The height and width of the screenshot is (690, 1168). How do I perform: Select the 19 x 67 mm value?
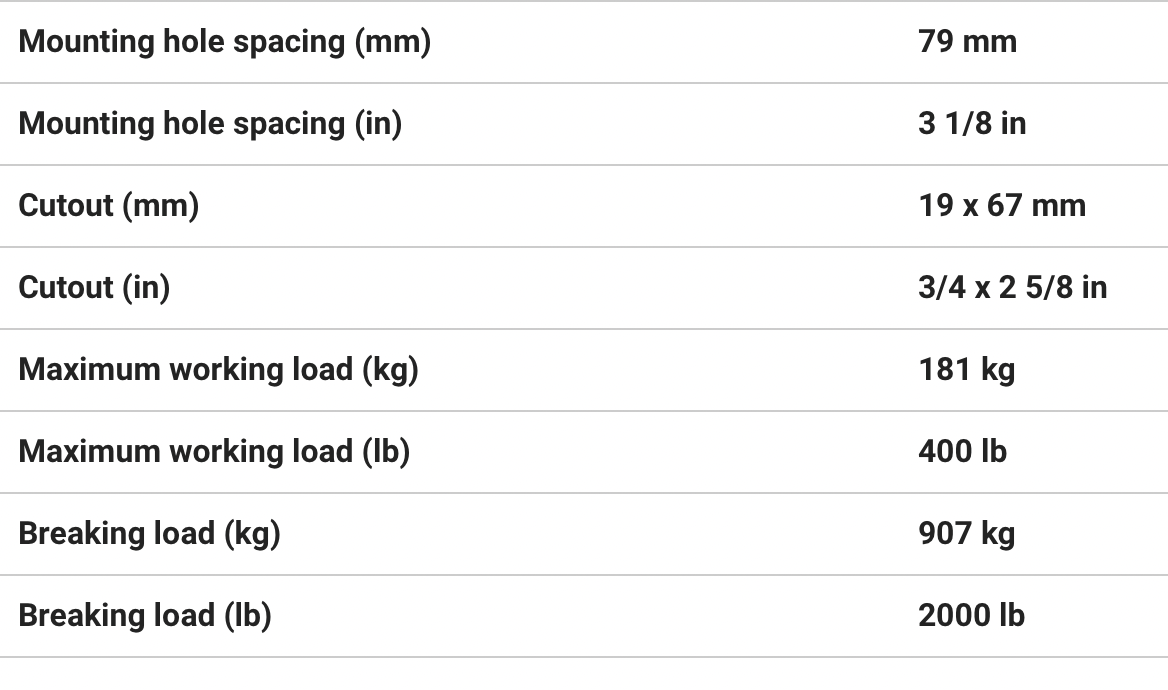(x=1001, y=206)
